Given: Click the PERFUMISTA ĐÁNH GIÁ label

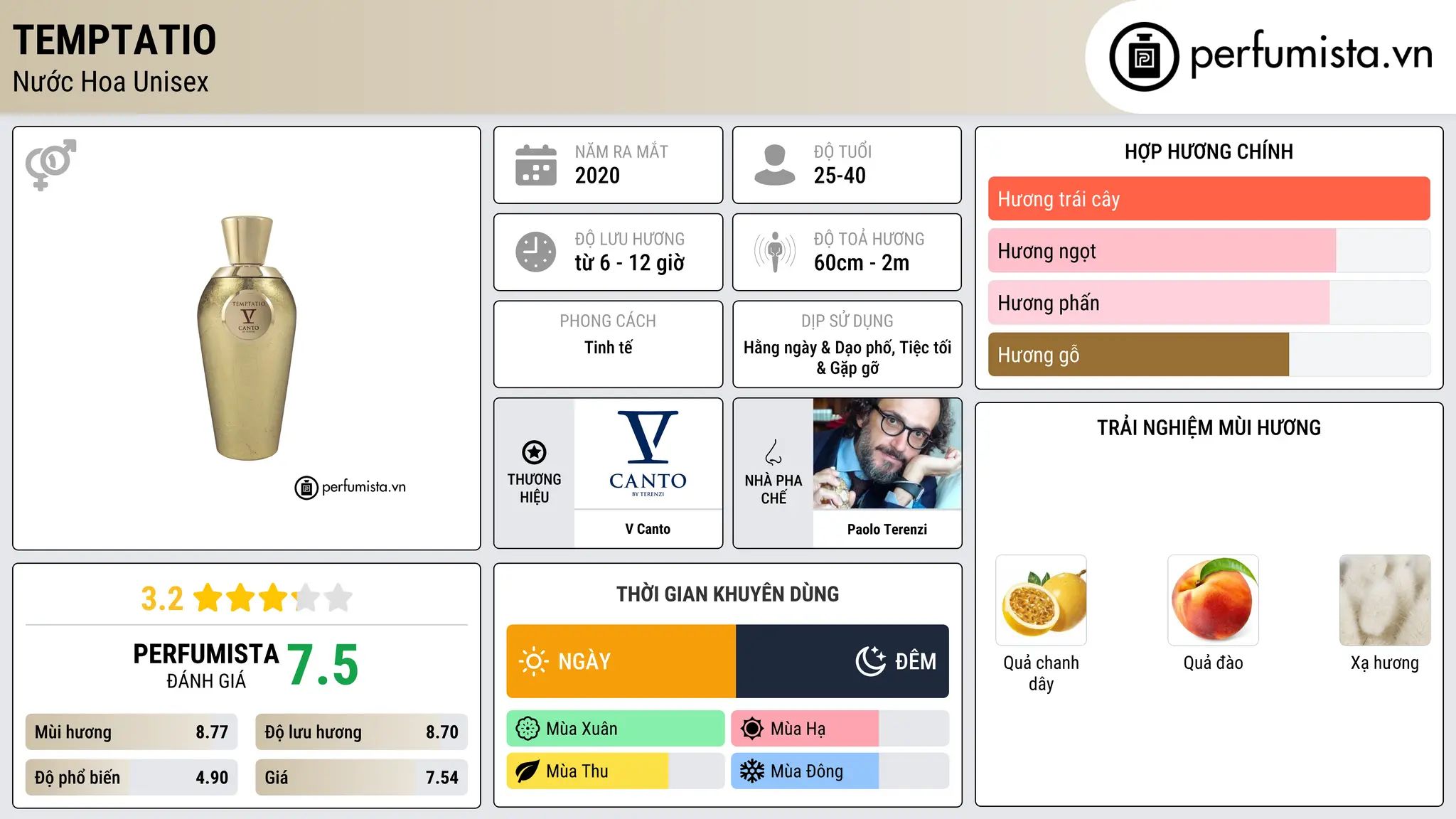Looking at the screenshot, I should pos(206,665).
